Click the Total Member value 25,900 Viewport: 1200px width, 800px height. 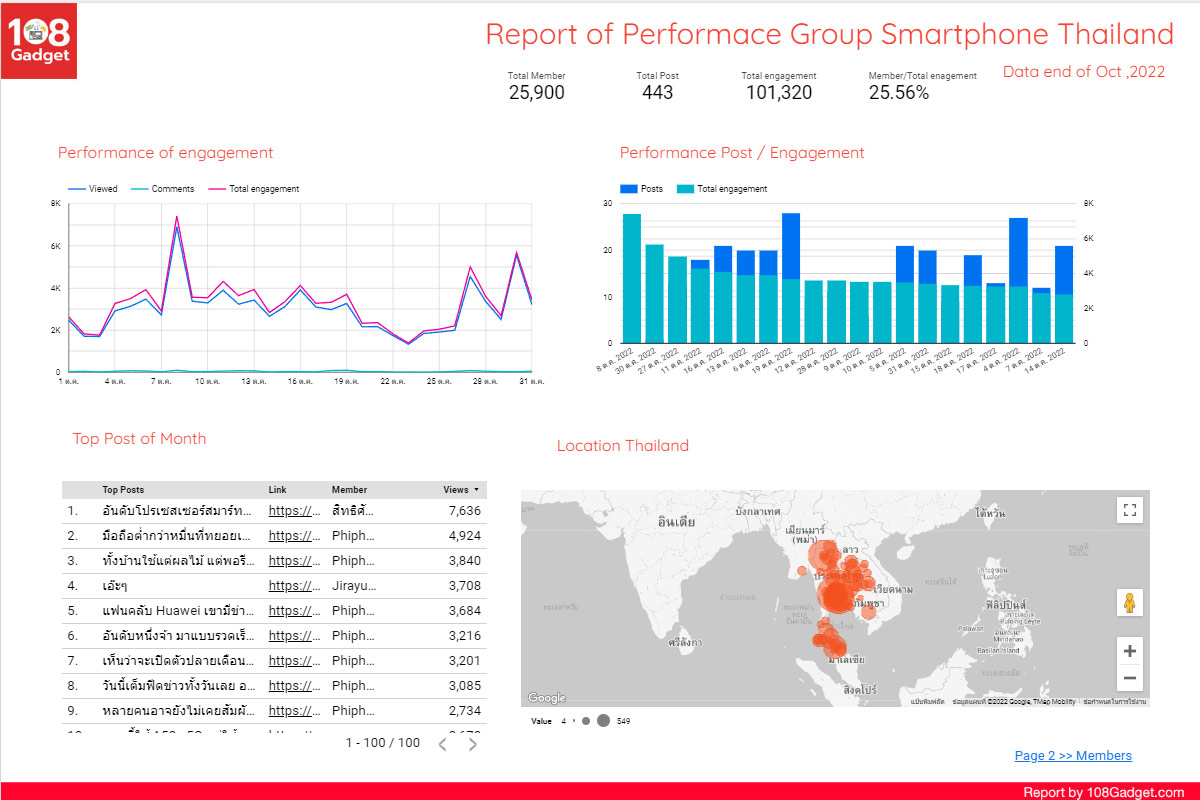[x=536, y=93]
